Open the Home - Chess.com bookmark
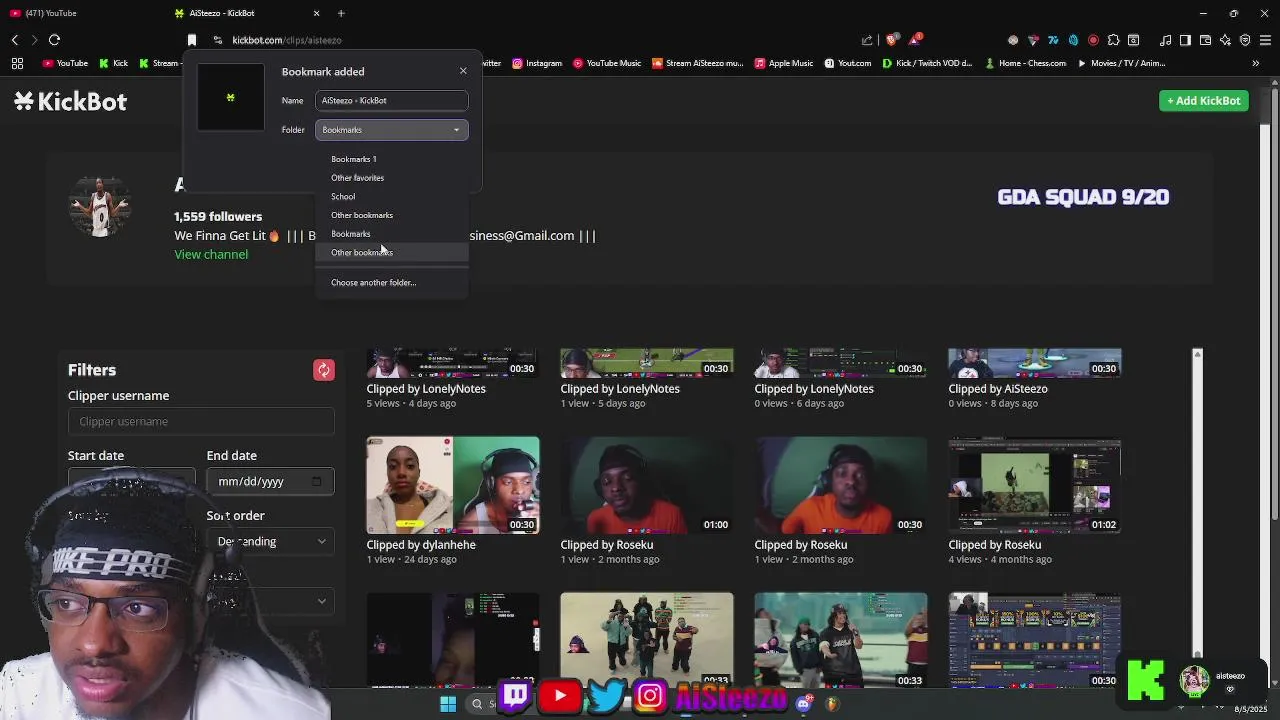The image size is (1280, 720). [x=1026, y=63]
